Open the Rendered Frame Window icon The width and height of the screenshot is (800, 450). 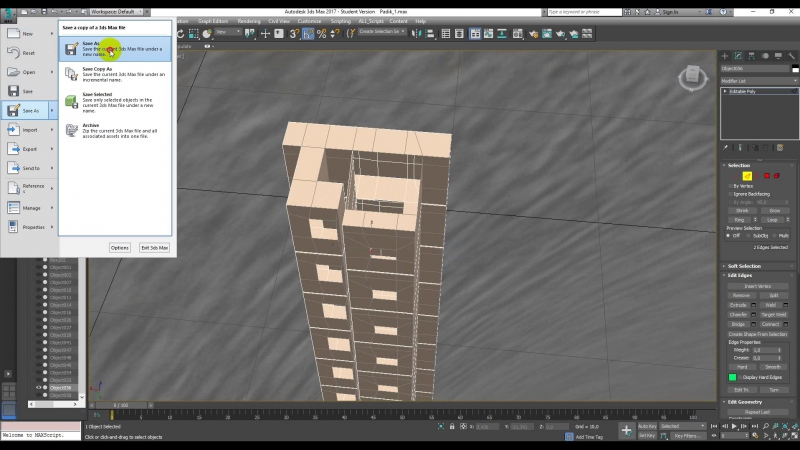(546, 34)
